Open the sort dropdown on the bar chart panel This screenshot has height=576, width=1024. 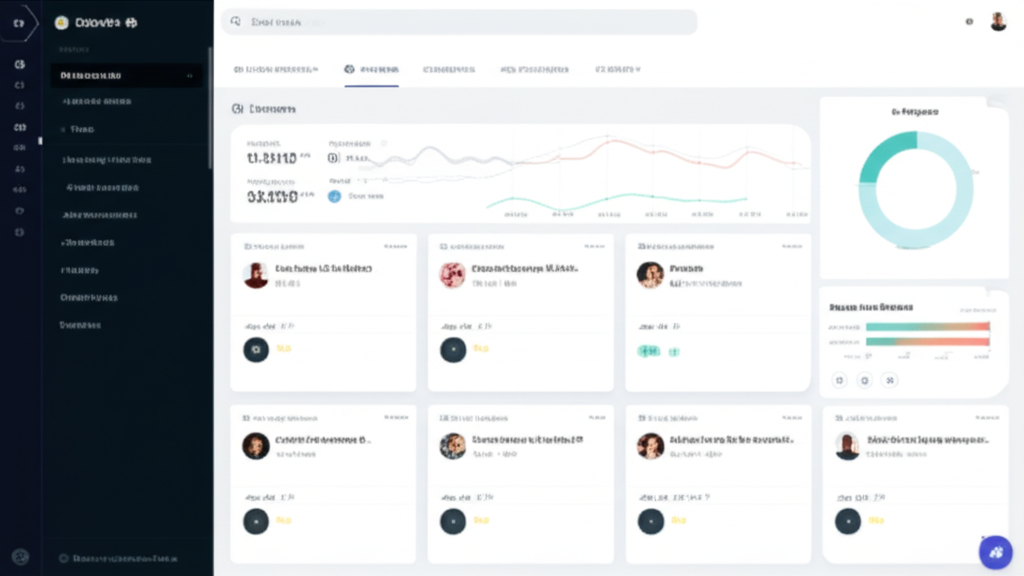[976, 308]
